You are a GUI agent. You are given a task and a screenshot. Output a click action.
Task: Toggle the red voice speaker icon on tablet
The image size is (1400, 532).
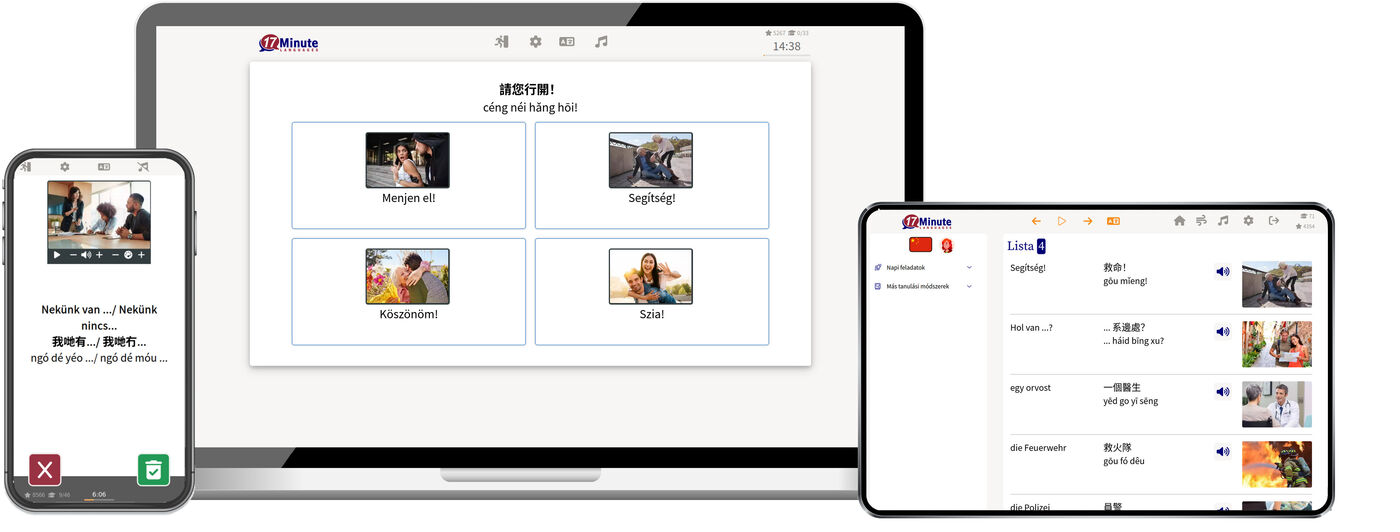(x=947, y=245)
